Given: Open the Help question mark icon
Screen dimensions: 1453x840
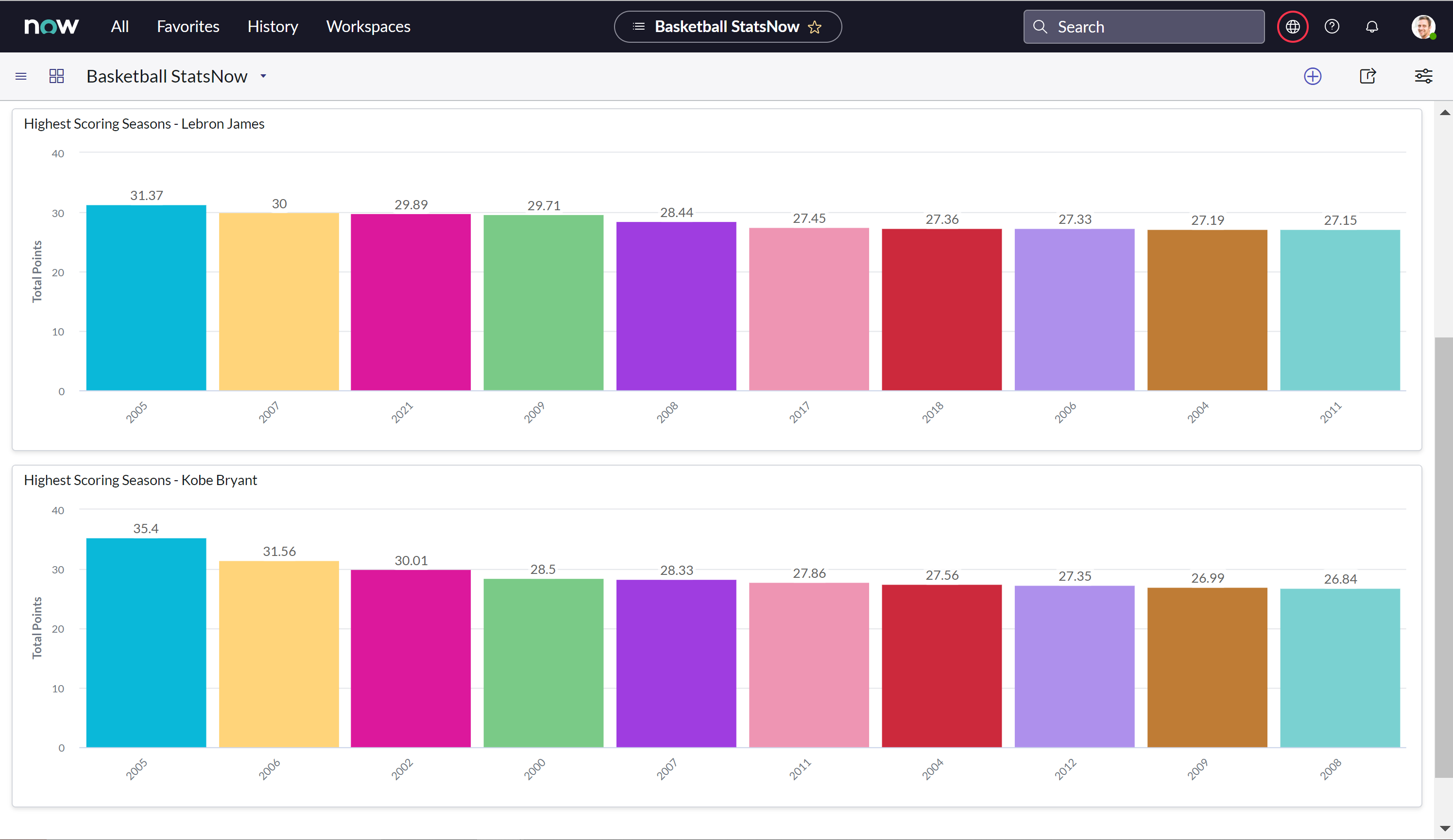Looking at the screenshot, I should [x=1332, y=27].
